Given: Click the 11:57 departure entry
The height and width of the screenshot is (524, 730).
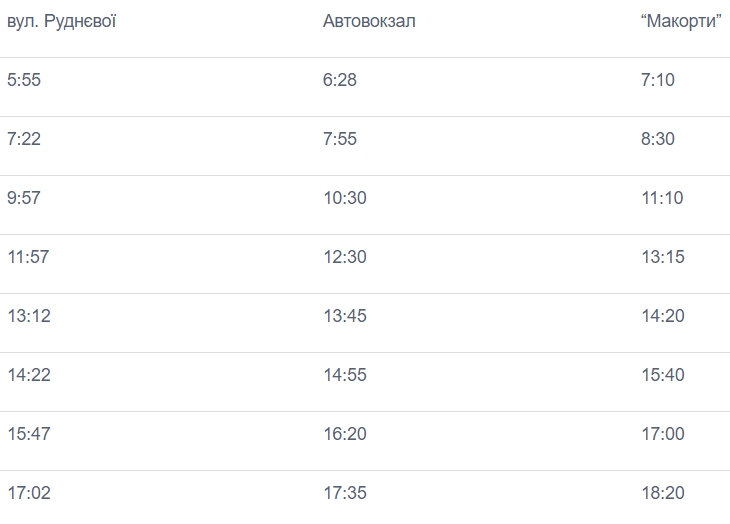Looking at the screenshot, I should click(28, 257).
